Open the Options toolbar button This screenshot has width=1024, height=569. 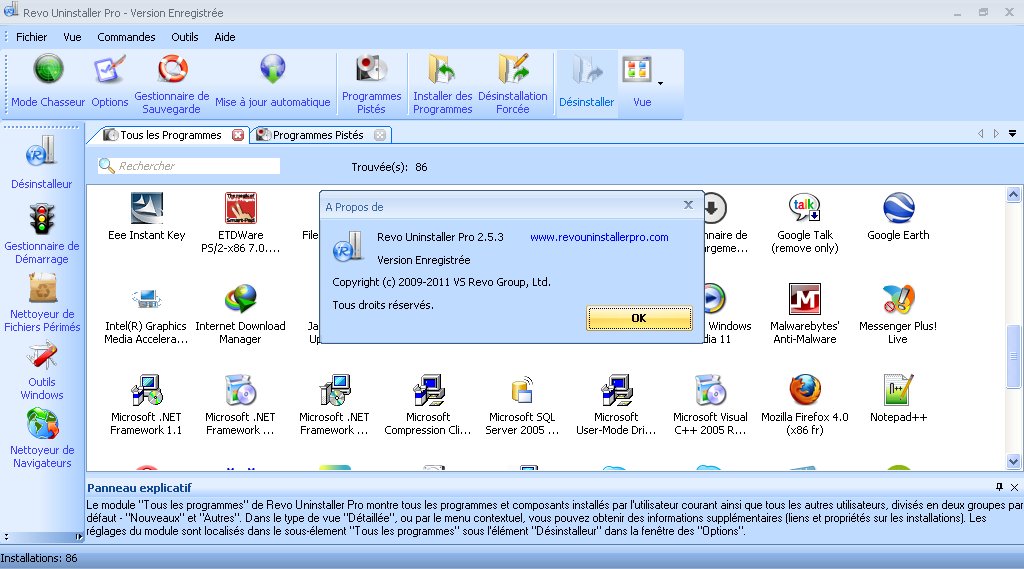[x=110, y=82]
